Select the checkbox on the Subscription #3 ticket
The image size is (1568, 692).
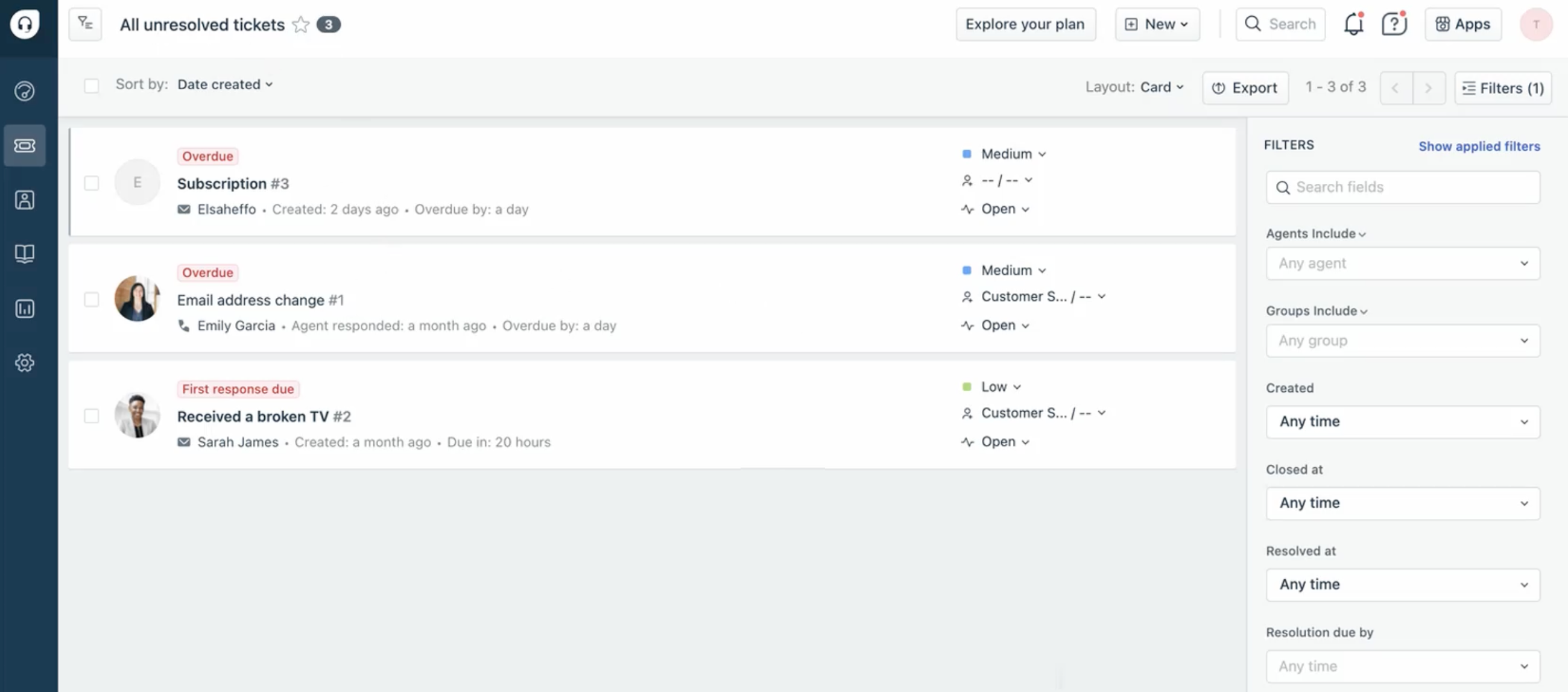[x=92, y=182]
